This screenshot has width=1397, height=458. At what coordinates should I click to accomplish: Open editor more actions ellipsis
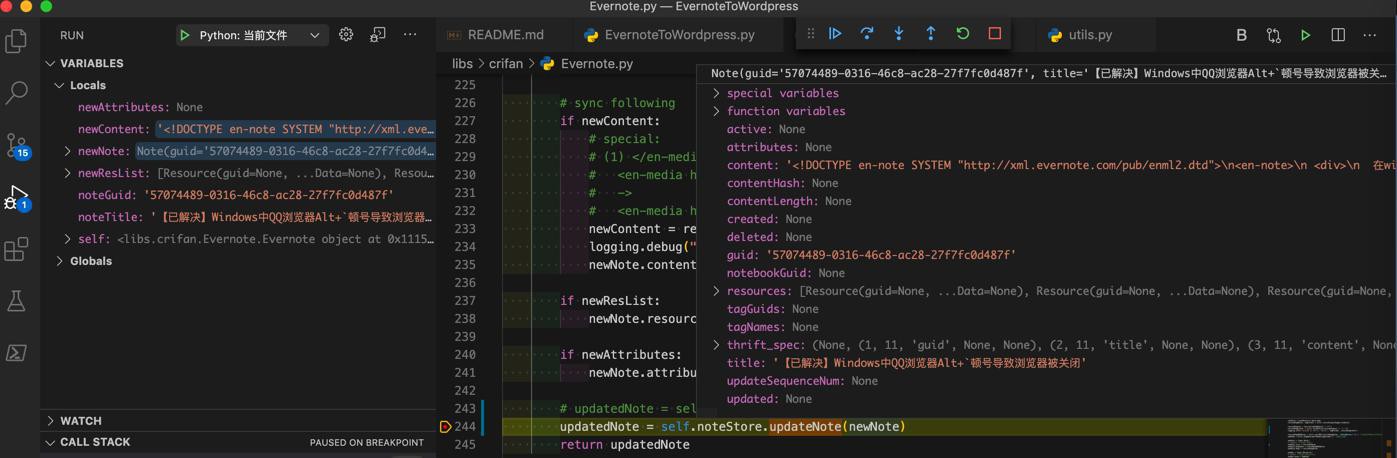1370,34
